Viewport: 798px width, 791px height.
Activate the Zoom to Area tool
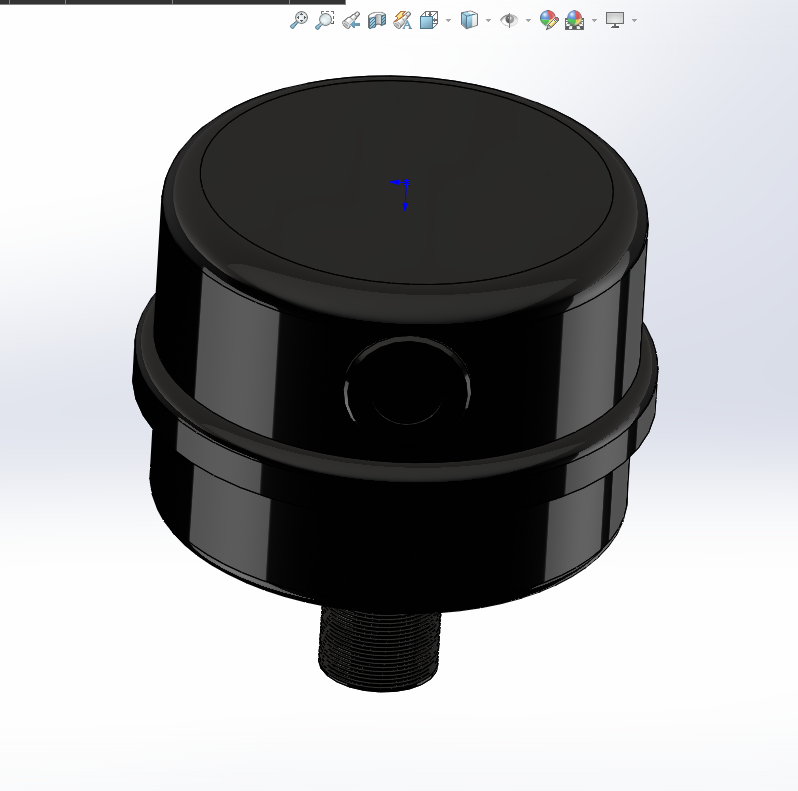tap(324, 20)
